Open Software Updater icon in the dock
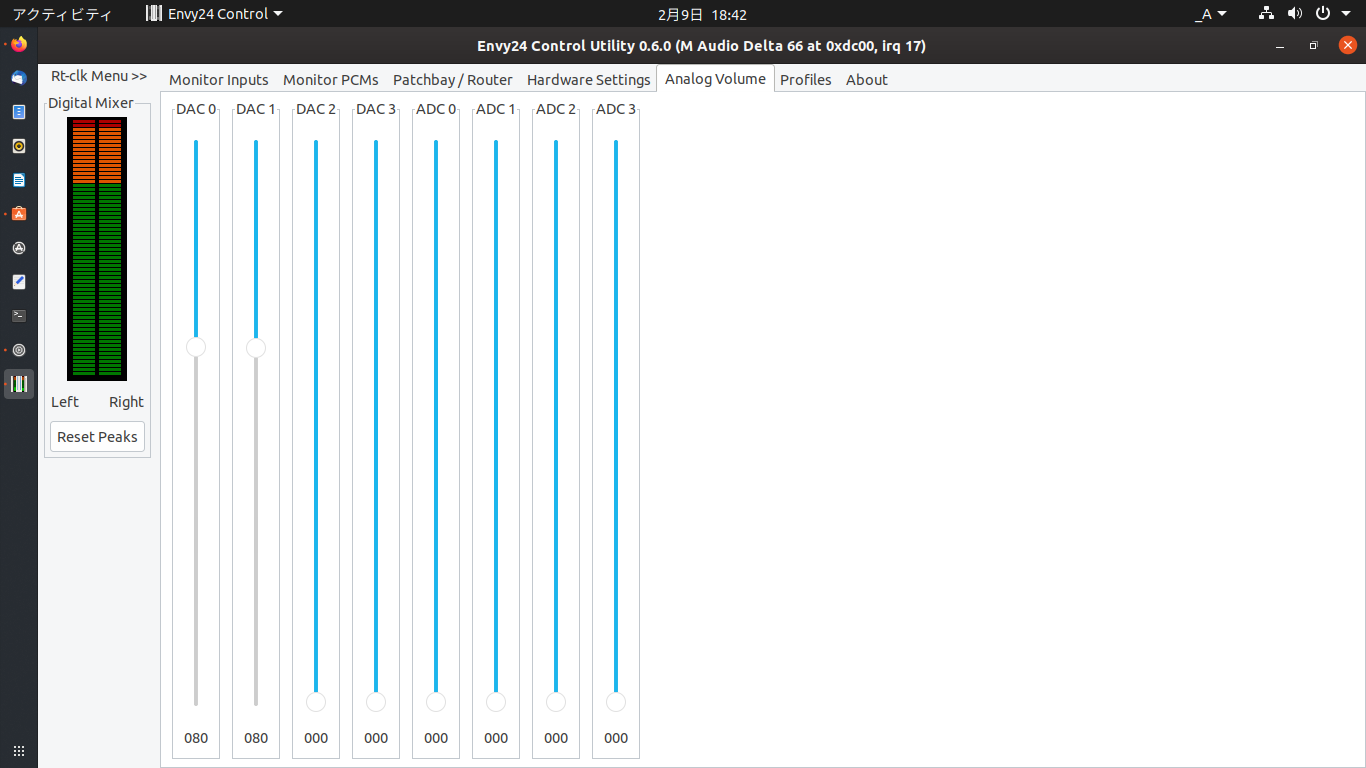Screen dimensions: 1366x768 (19, 248)
